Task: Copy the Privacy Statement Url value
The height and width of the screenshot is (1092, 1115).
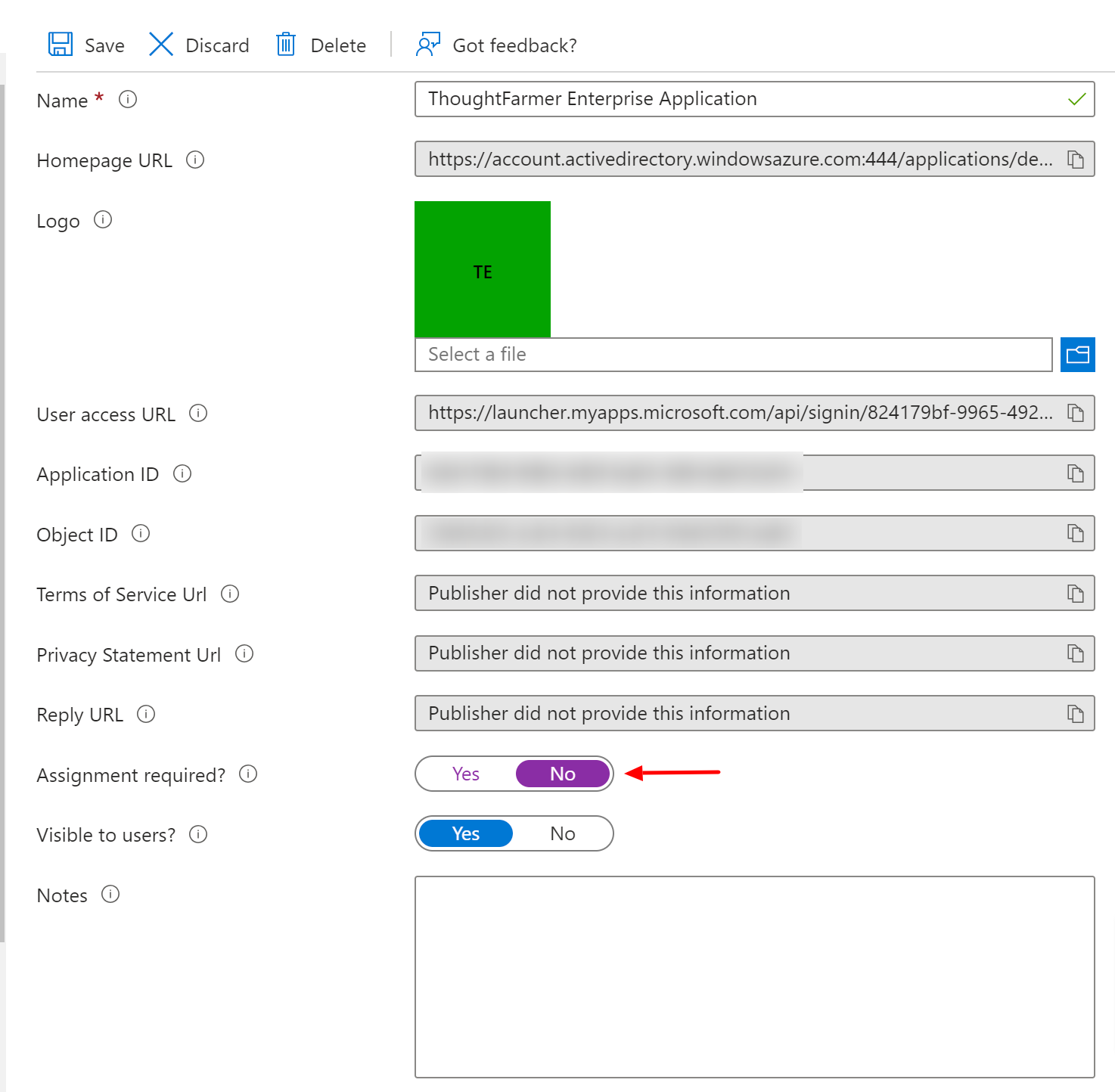Action: coord(1076,653)
